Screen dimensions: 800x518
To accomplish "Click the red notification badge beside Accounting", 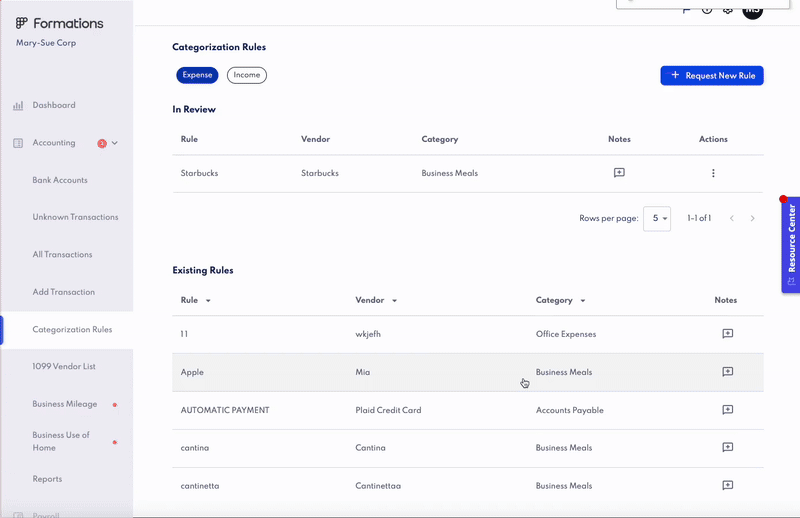I will click(102, 143).
